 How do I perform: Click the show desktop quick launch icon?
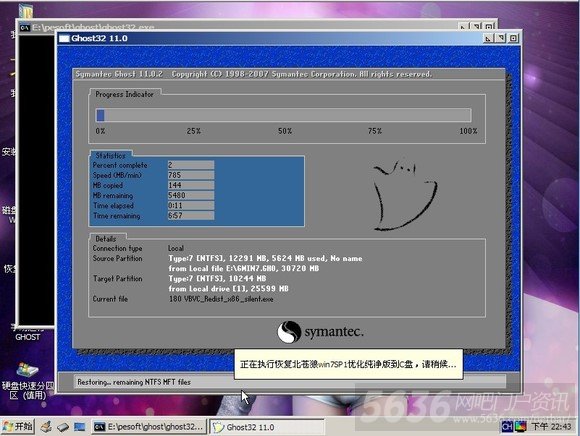click(x=79, y=427)
